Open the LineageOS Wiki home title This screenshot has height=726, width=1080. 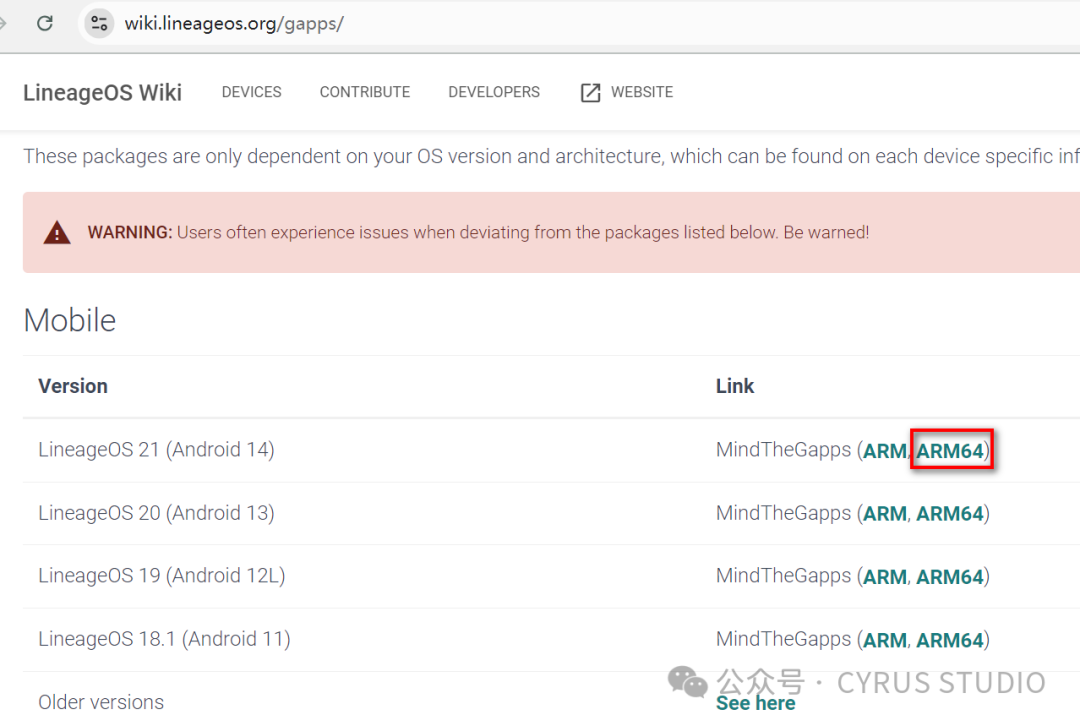coord(103,92)
